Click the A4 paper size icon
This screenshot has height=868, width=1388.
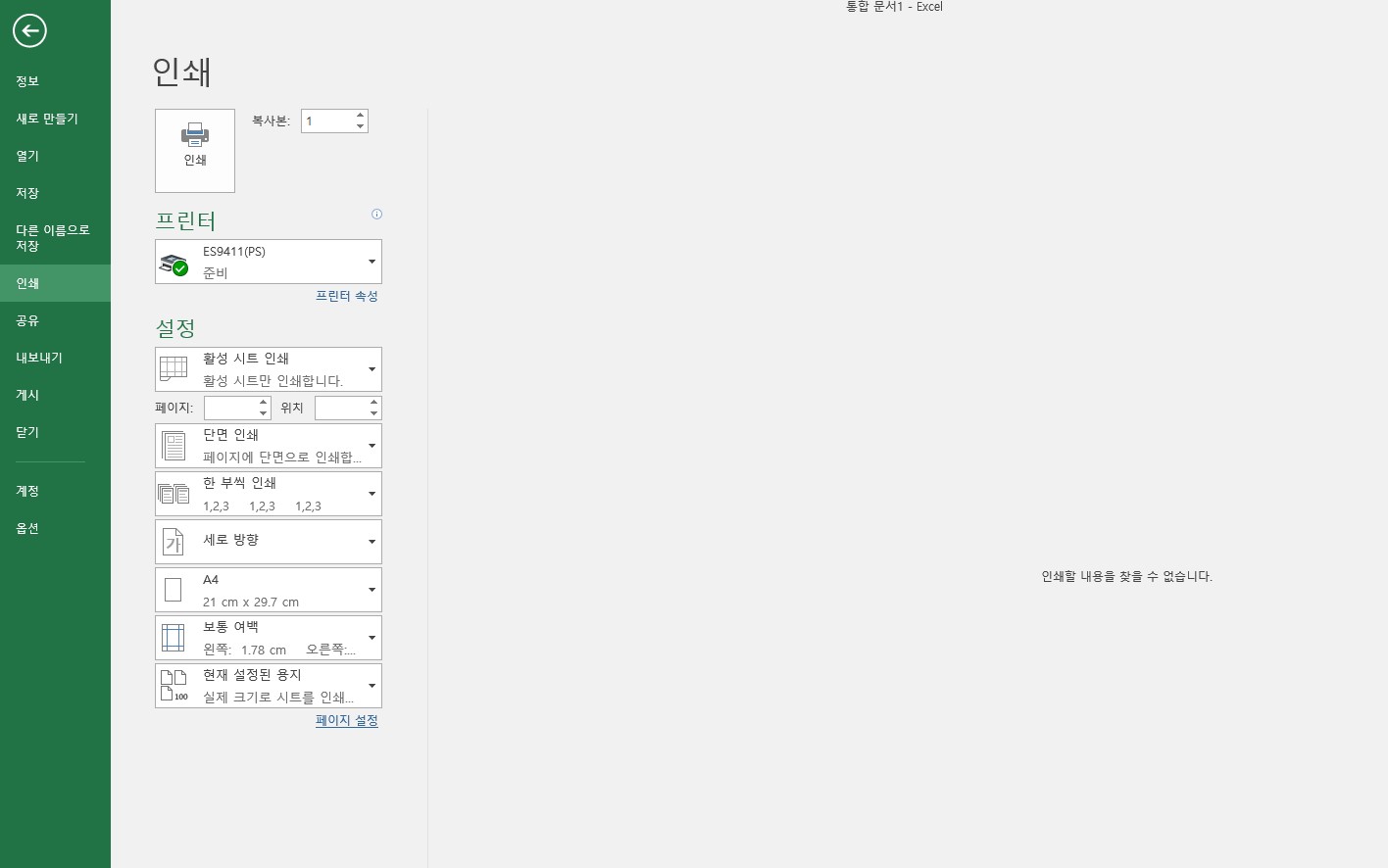pos(173,590)
